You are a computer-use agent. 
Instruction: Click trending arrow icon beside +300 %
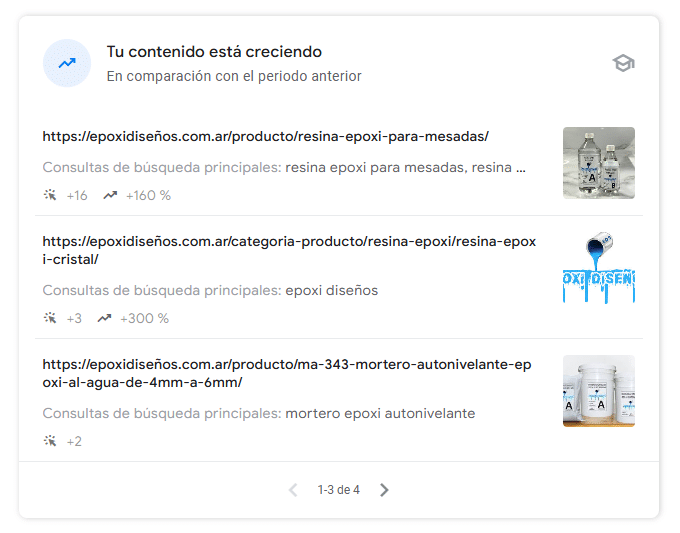pyautogui.click(x=104, y=318)
